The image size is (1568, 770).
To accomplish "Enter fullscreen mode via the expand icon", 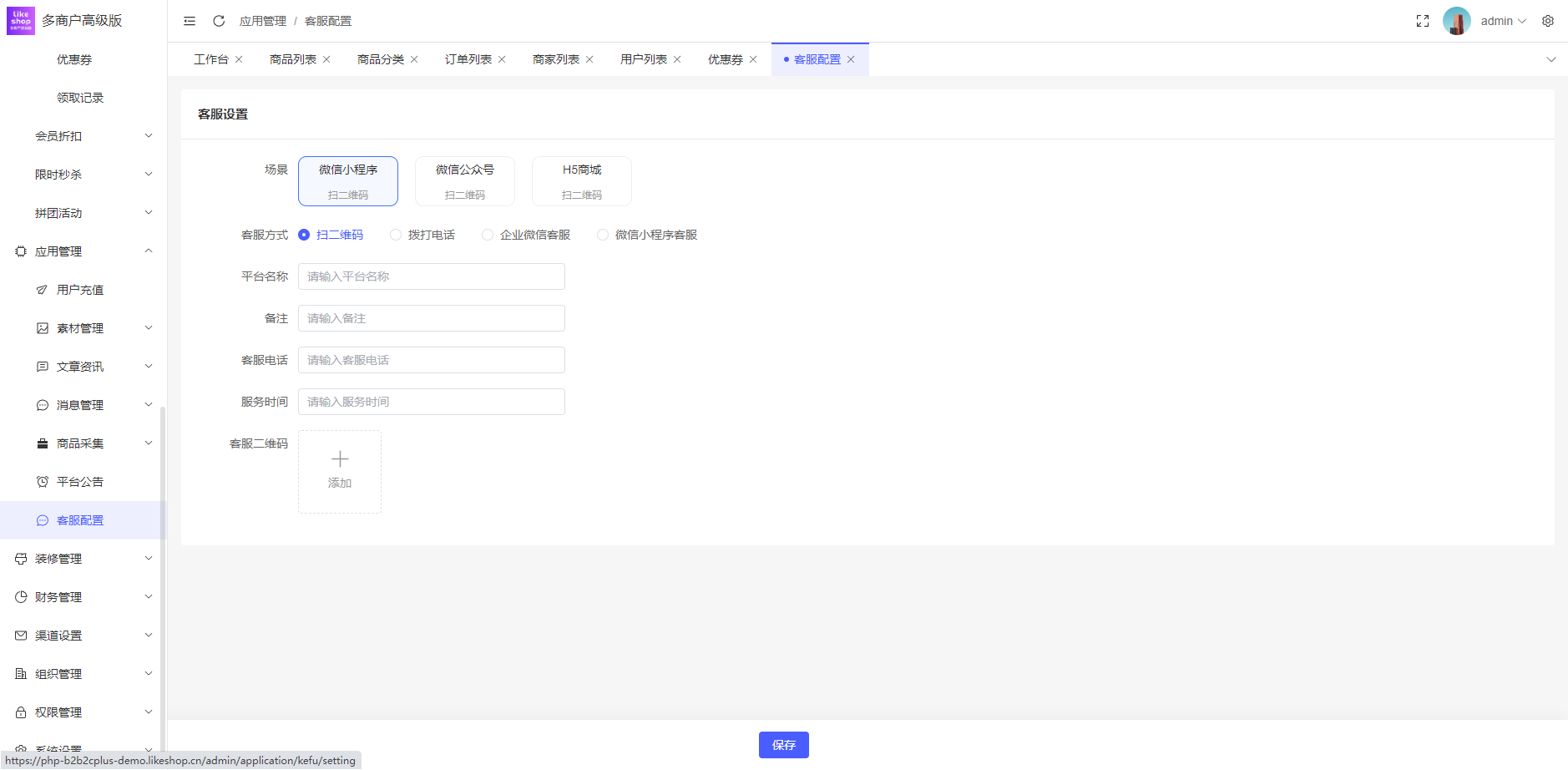I will point(1423,21).
